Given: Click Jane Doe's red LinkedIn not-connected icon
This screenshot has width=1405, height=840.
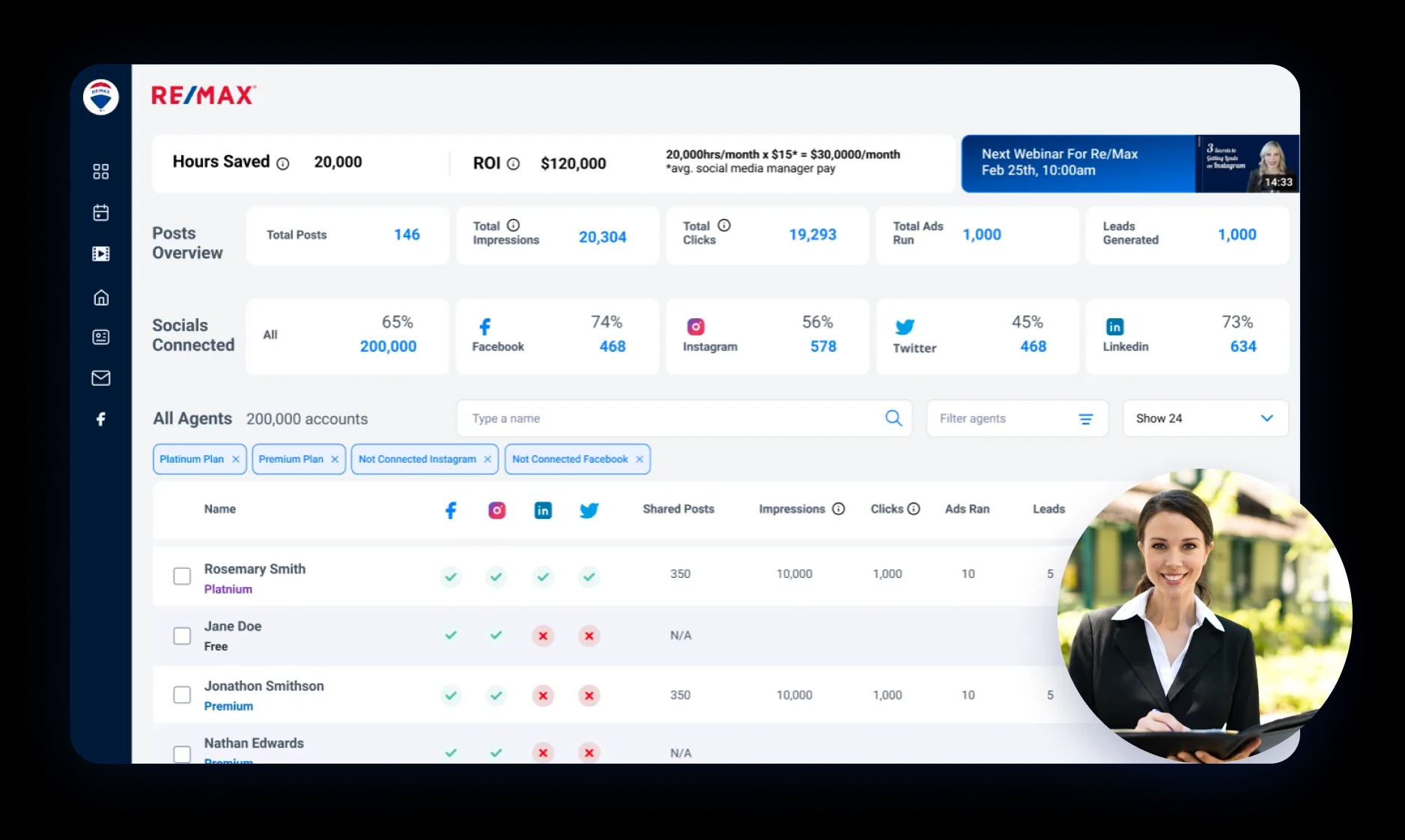Looking at the screenshot, I should pos(543,636).
